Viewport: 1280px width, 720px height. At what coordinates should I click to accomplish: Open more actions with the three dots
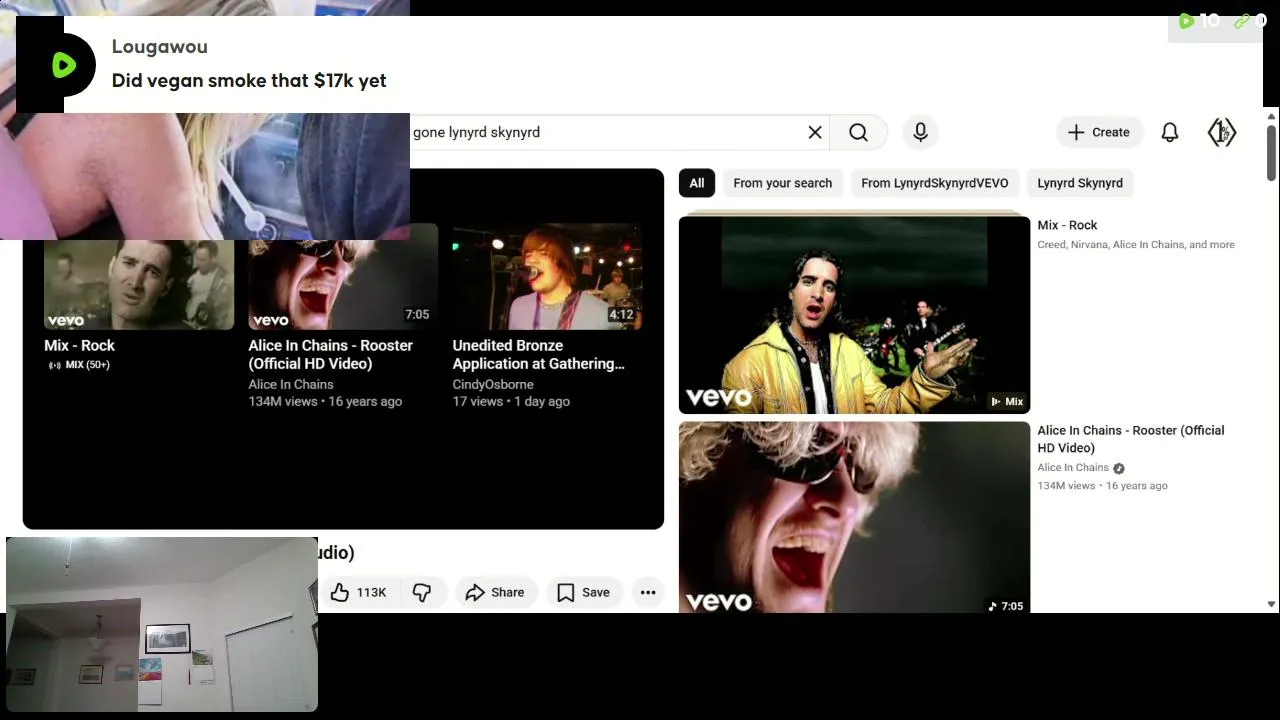[648, 592]
